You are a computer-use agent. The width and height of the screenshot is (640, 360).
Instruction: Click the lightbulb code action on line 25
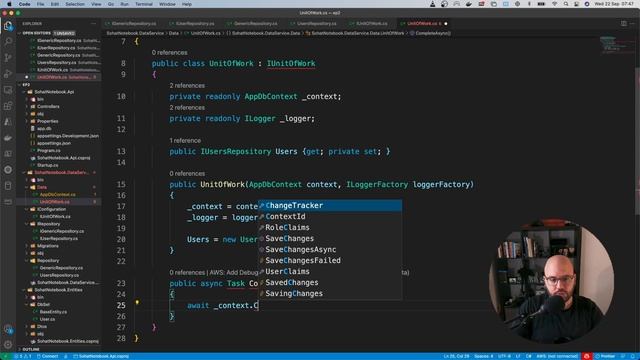click(137, 302)
